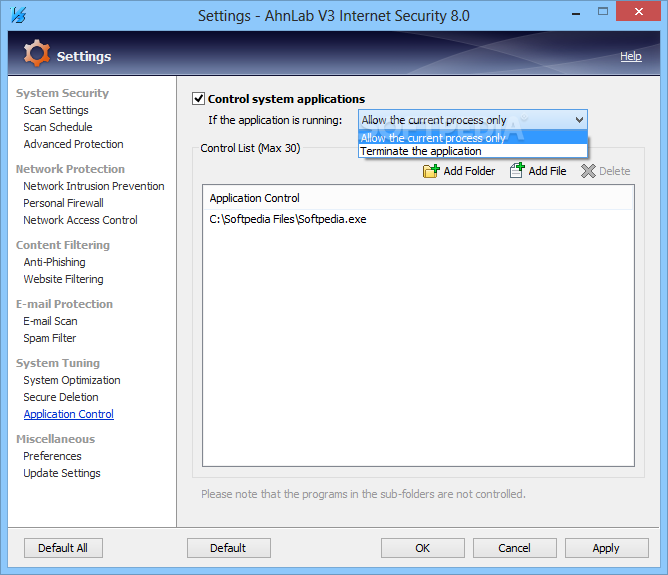Screen dimensions: 668x575
Task: Open the Help link
Action: 631,56
